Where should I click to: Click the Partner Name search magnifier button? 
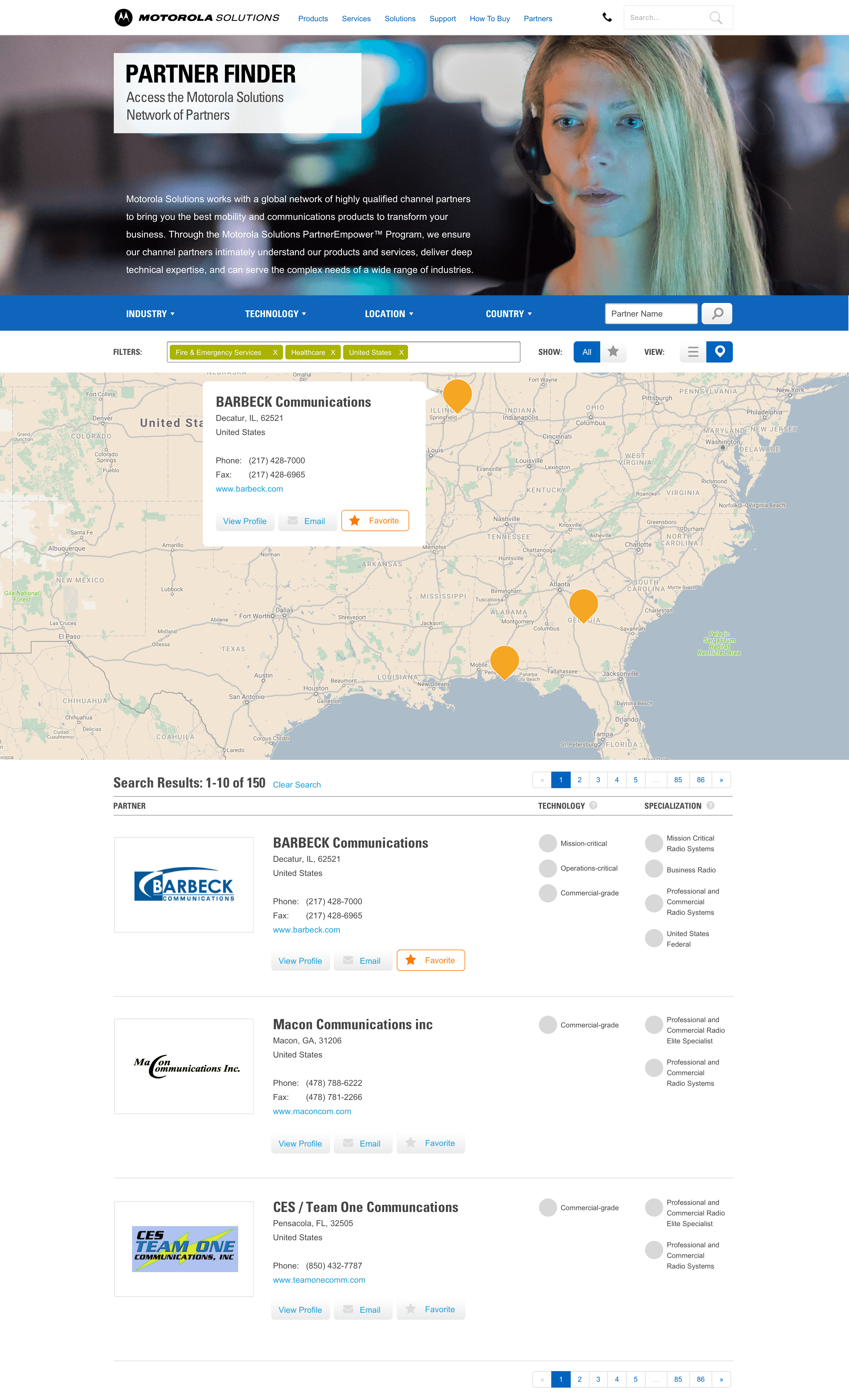click(717, 314)
